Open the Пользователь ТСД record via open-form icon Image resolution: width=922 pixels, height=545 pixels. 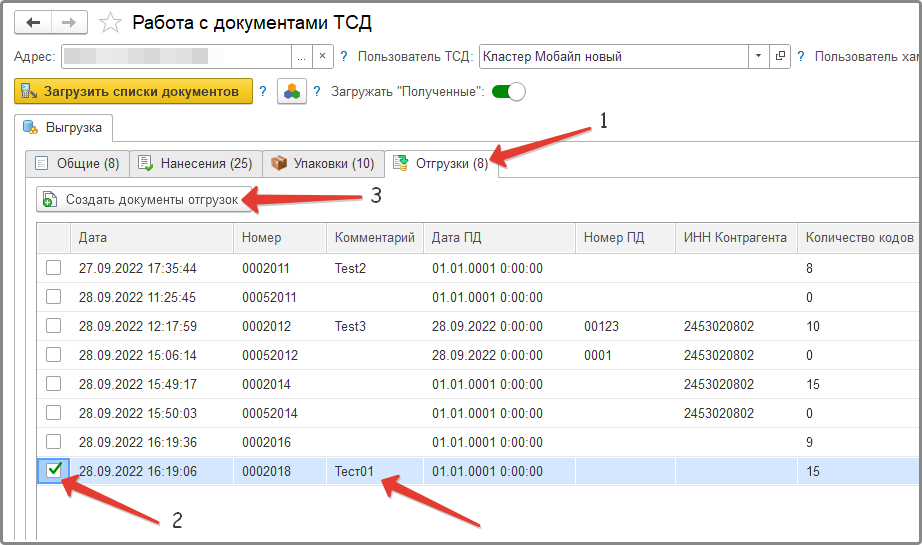pyautogui.click(x=780, y=56)
